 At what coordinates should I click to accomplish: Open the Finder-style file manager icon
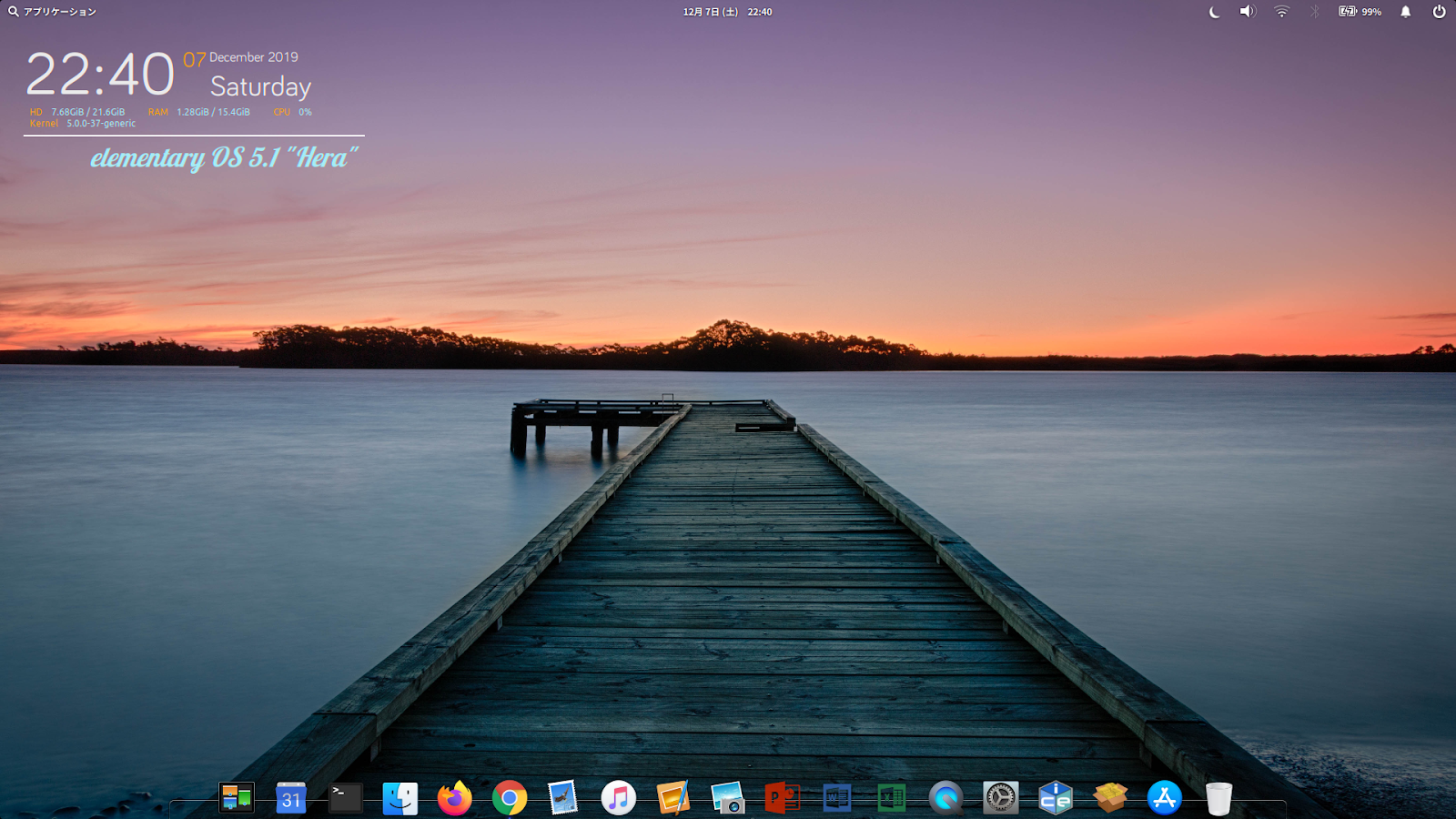tap(400, 798)
